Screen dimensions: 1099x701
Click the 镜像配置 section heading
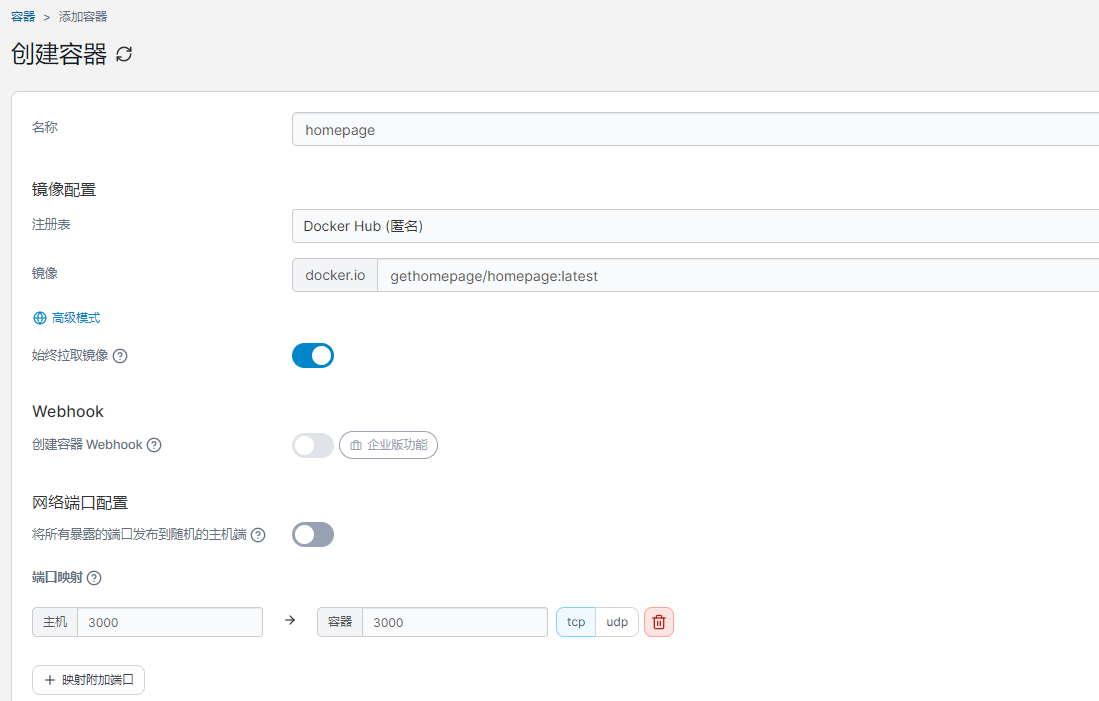click(x=64, y=189)
